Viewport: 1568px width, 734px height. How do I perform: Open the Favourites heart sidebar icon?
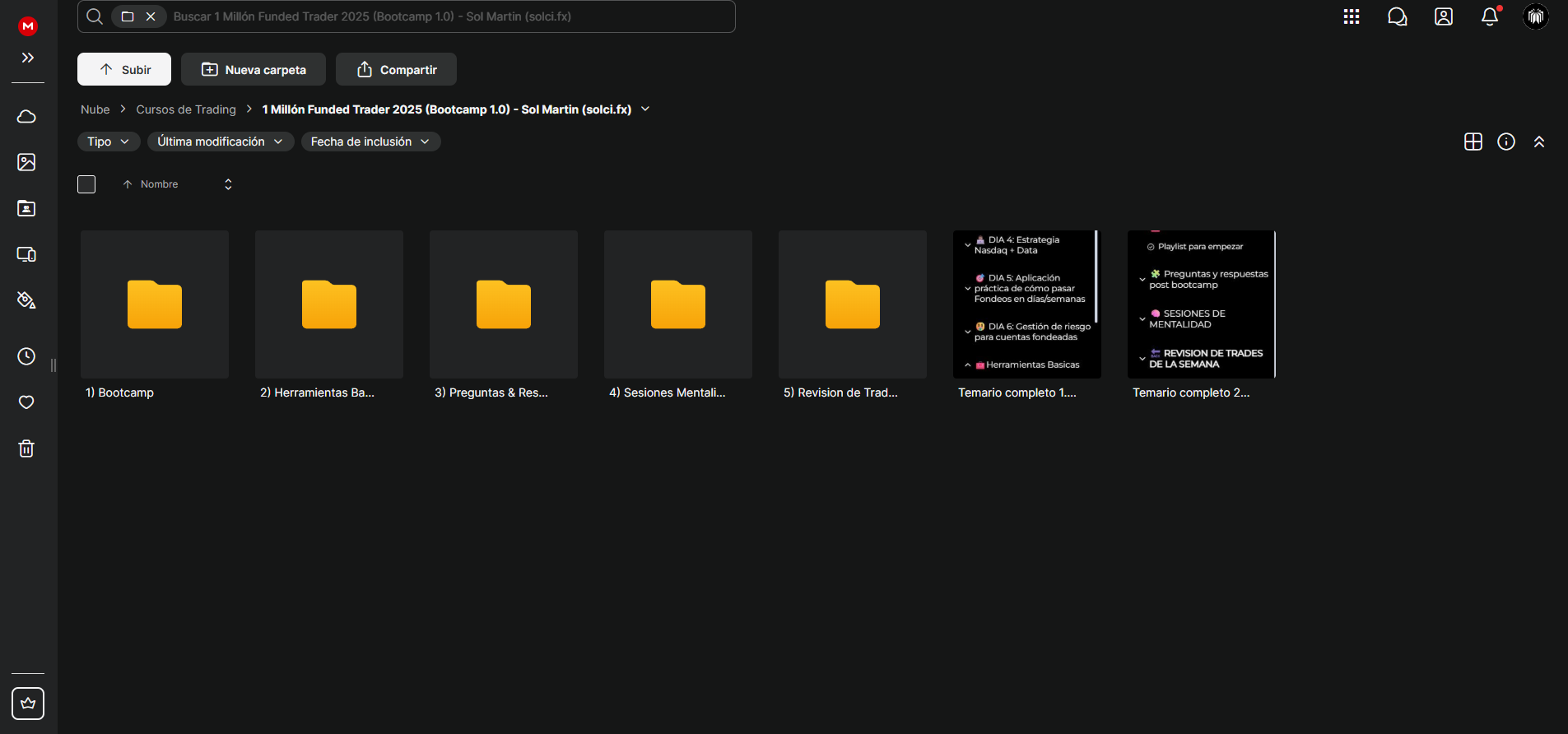click(x=26, y=402)
